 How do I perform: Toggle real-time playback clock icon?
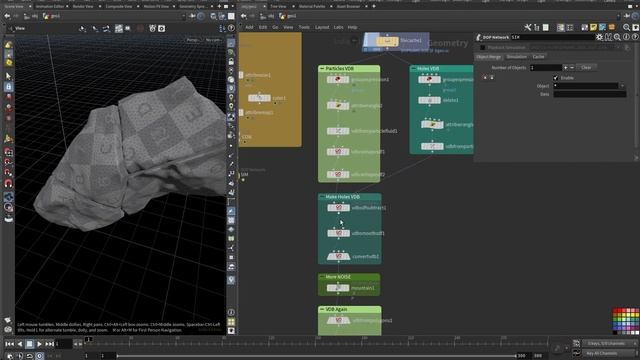click(x=39, y=356)
